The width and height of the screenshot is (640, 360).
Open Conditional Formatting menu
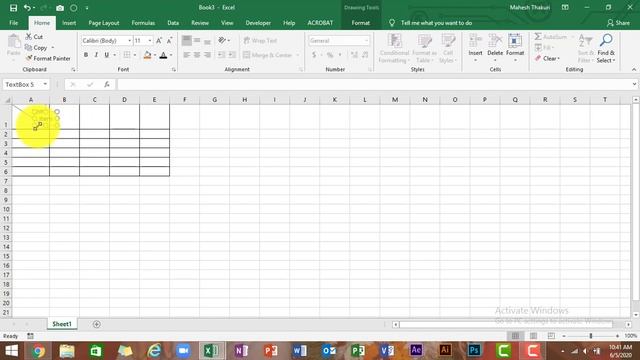(394, 49)
